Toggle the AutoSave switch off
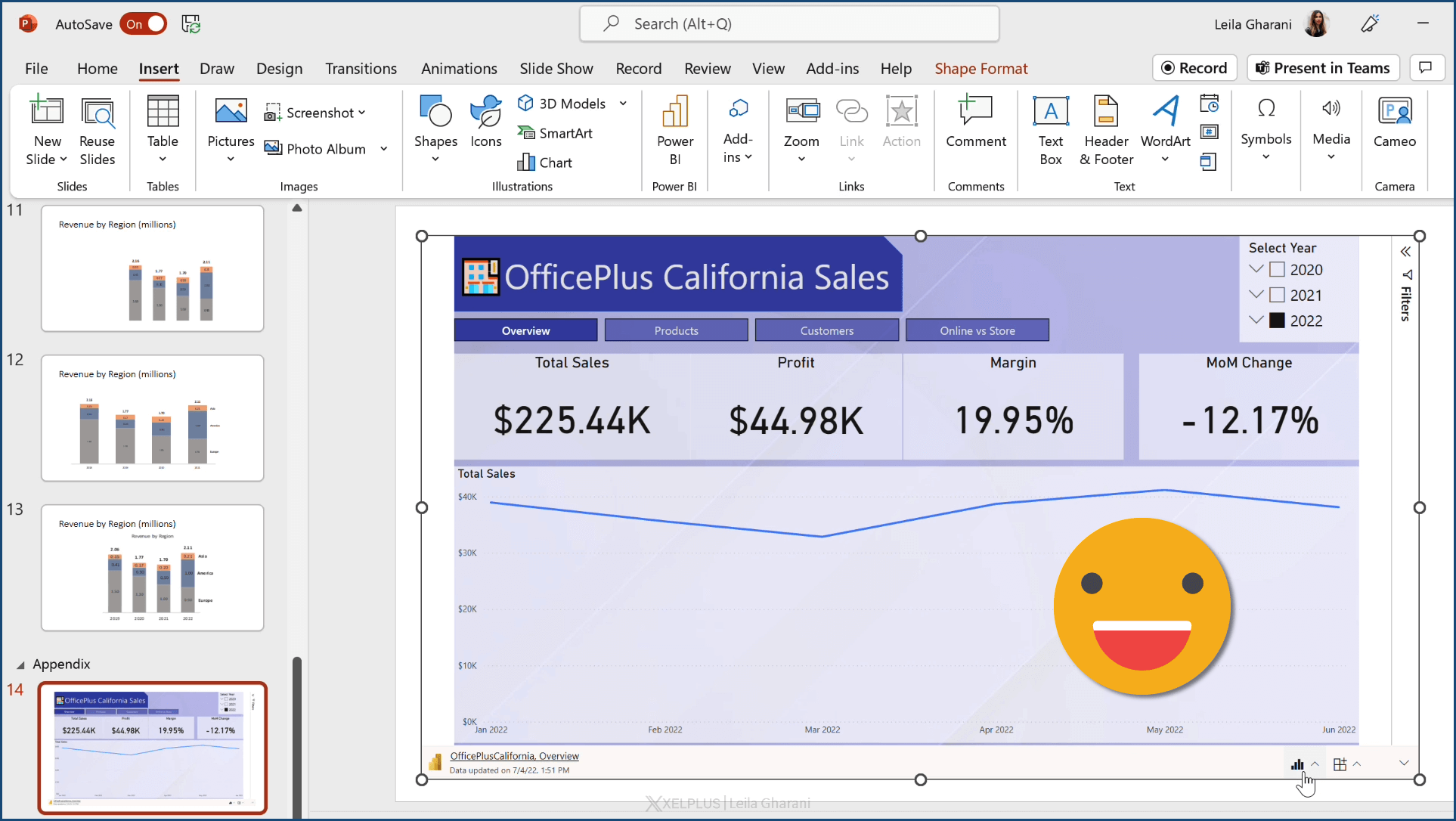 tap(144, 24)
